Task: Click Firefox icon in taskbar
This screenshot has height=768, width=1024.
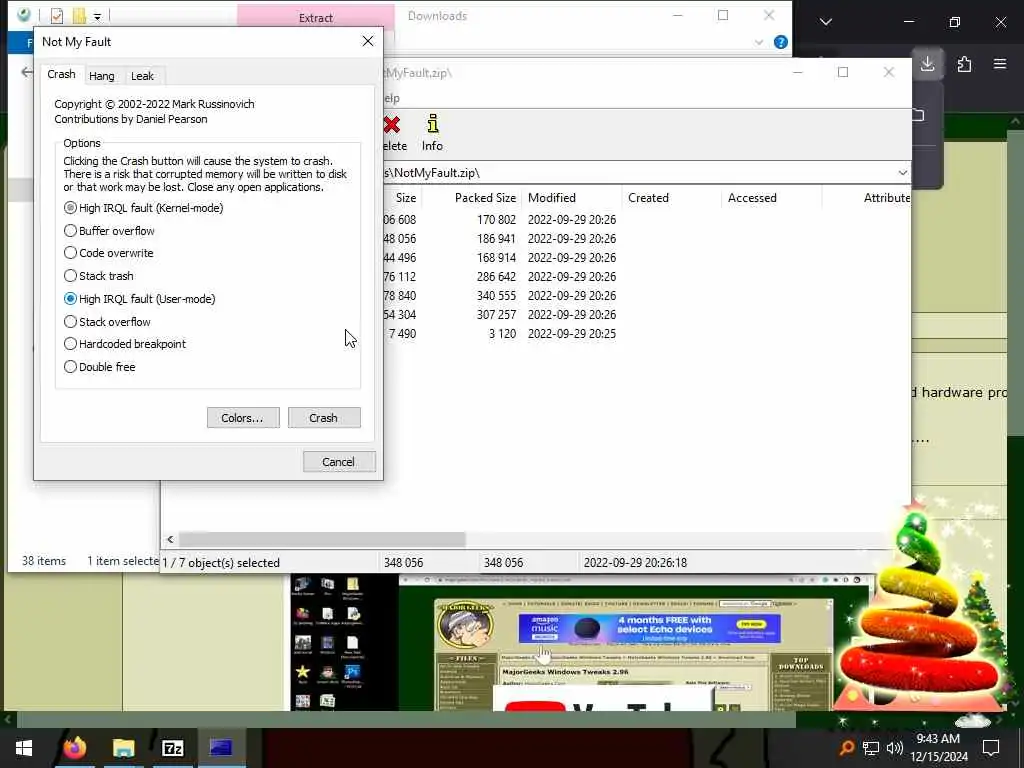Action: (74, 748)
